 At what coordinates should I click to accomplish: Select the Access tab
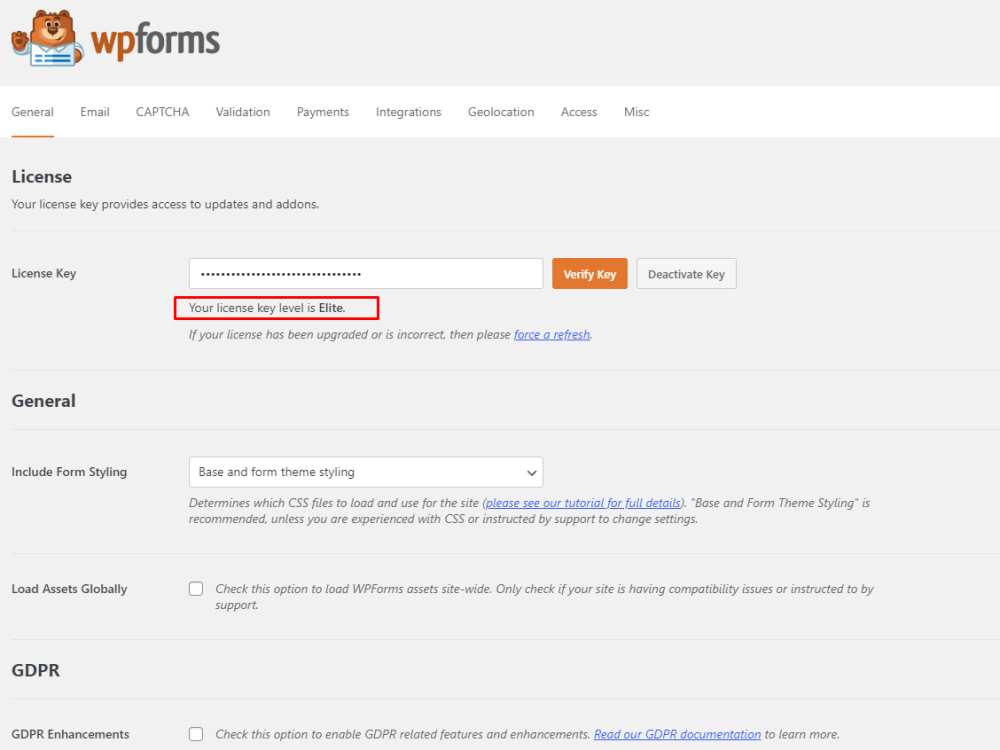(579, 112)
